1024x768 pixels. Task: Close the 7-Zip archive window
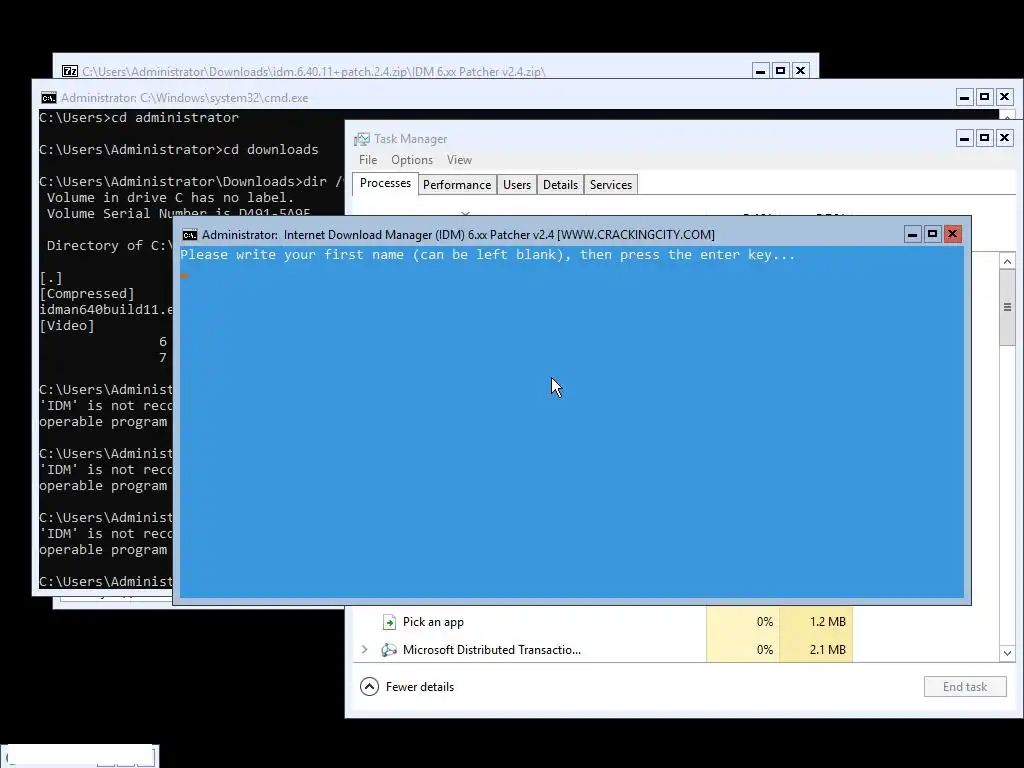click(800, 71)
